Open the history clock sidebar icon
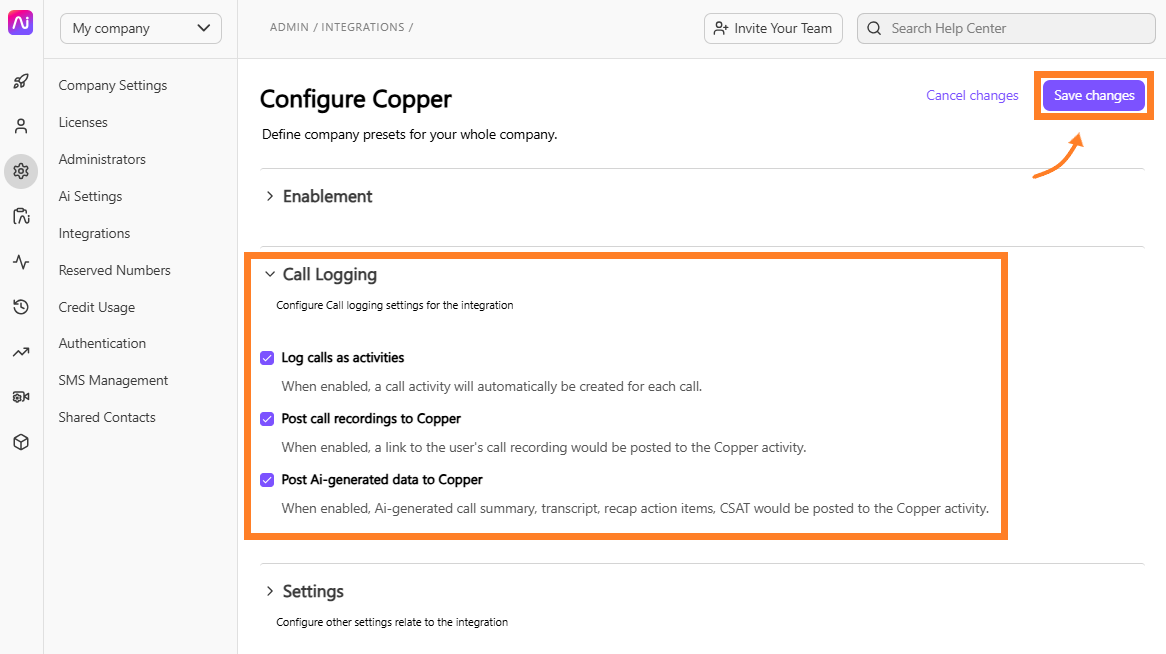The height and width of the screenshot is (654, 1166). coord(21,307)
